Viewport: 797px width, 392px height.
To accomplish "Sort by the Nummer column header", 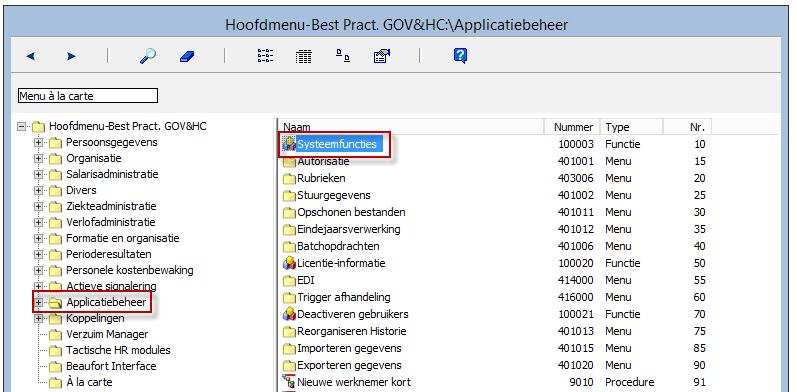I will click(x=572, y=127).
